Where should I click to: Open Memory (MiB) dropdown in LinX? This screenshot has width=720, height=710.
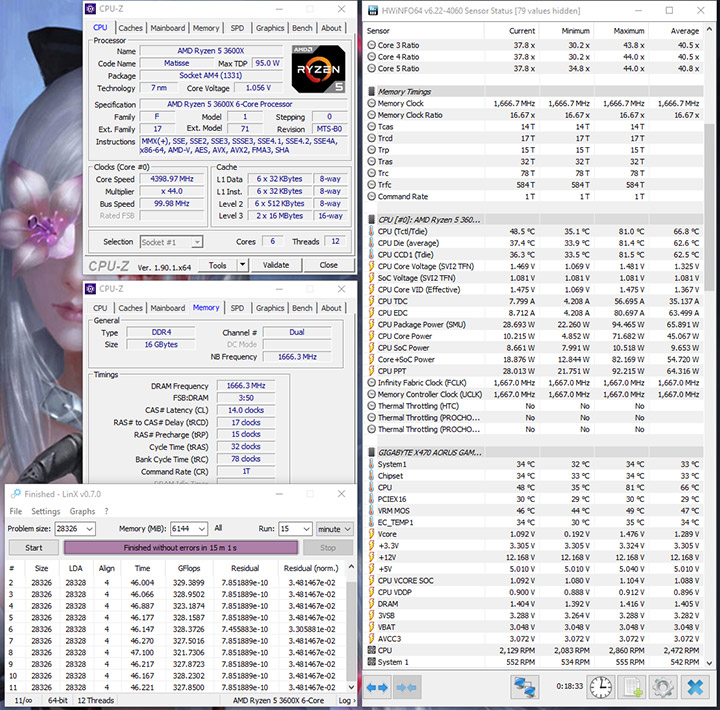tap(202, 529)
